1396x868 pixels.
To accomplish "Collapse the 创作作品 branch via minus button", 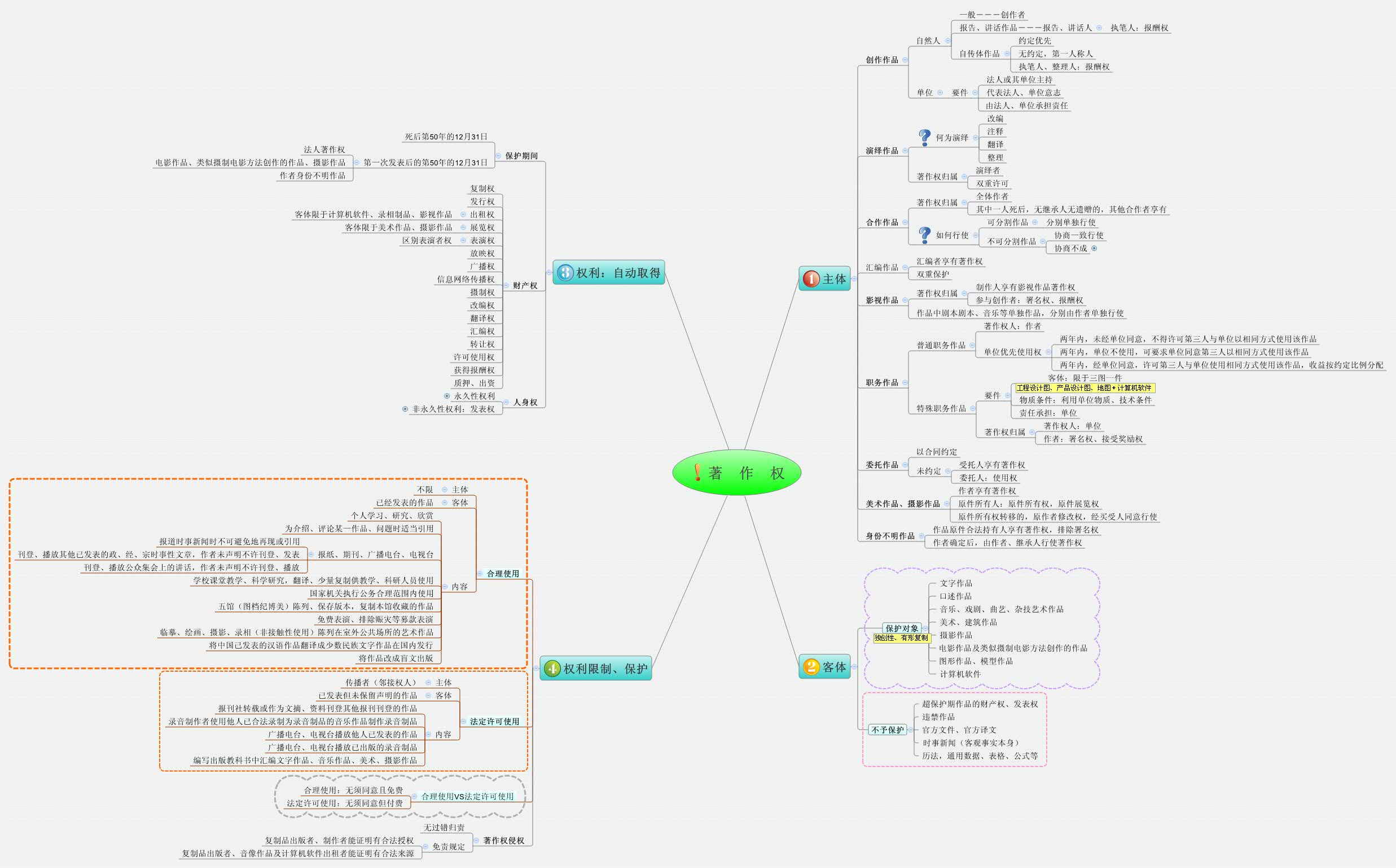I will pyautogui.click(x=905, y=60).
